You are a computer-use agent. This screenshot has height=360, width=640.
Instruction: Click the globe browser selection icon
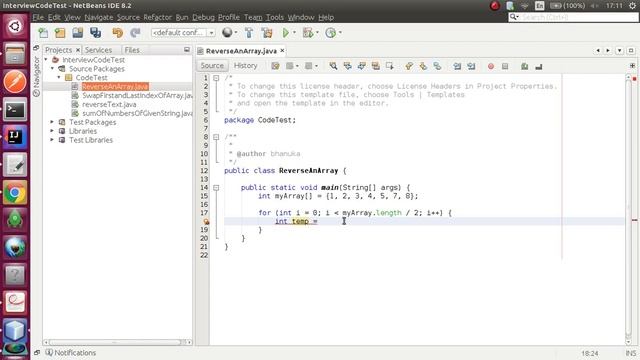227,32
